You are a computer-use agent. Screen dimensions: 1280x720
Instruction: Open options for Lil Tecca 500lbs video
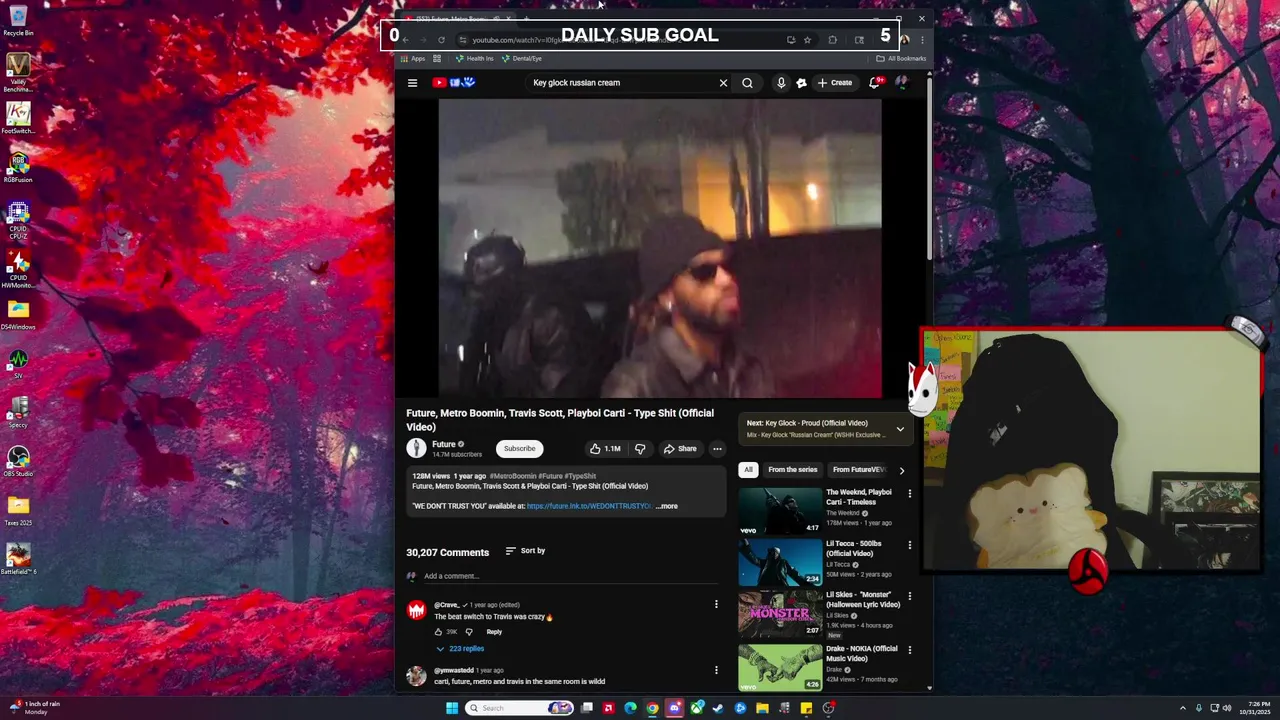click(x=909, y=546)
